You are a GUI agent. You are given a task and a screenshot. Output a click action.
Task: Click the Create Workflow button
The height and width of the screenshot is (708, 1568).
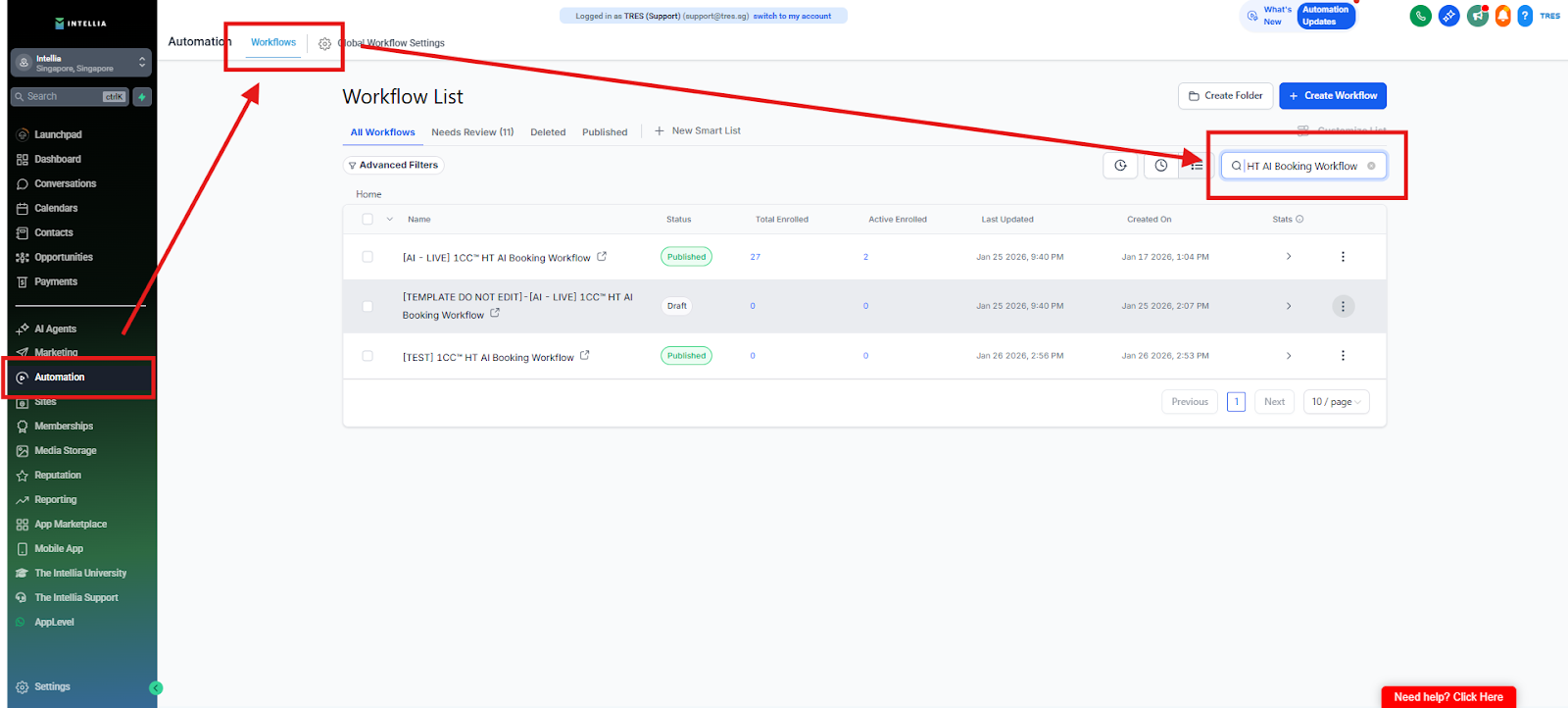(1333, 96)
